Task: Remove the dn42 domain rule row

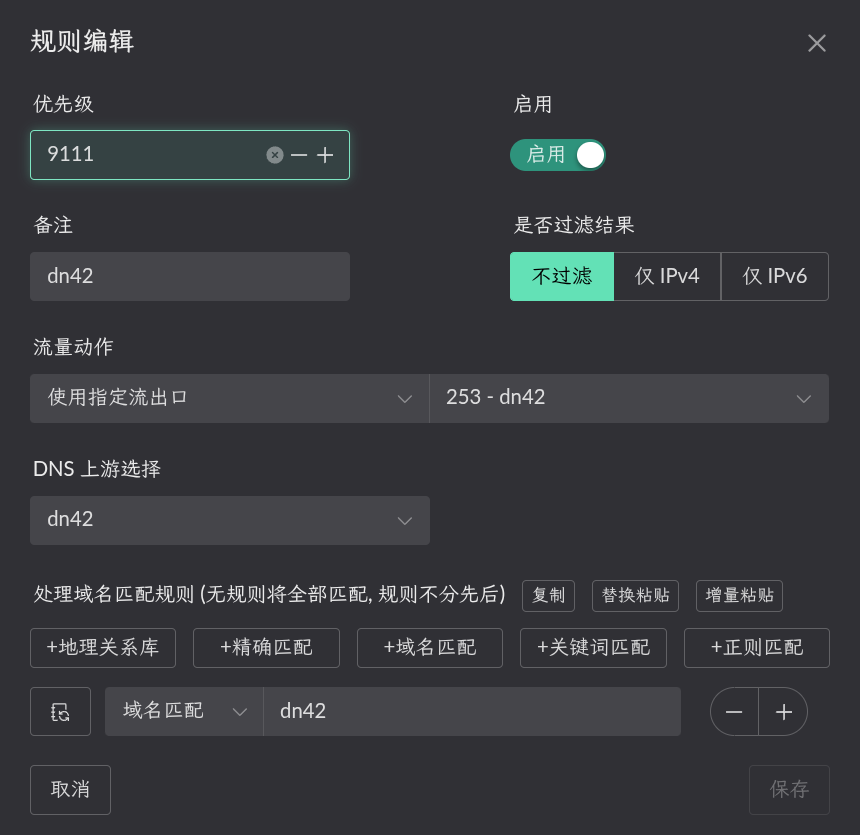Action: pos(734,711)
